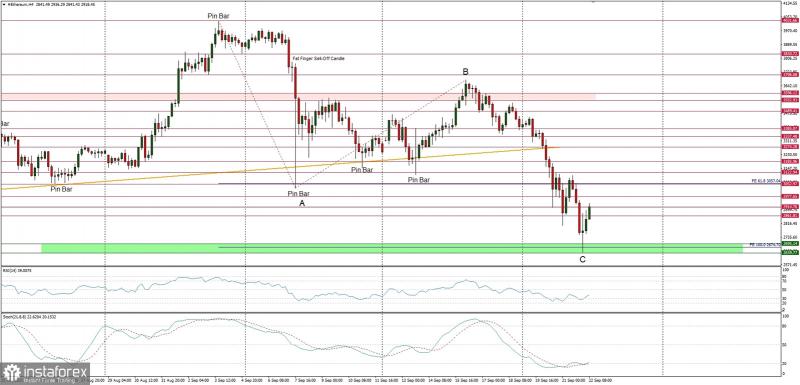Screen dimensions: 800x385
Task: Click the RSI(14) indicator label
Action: [17, 270]
